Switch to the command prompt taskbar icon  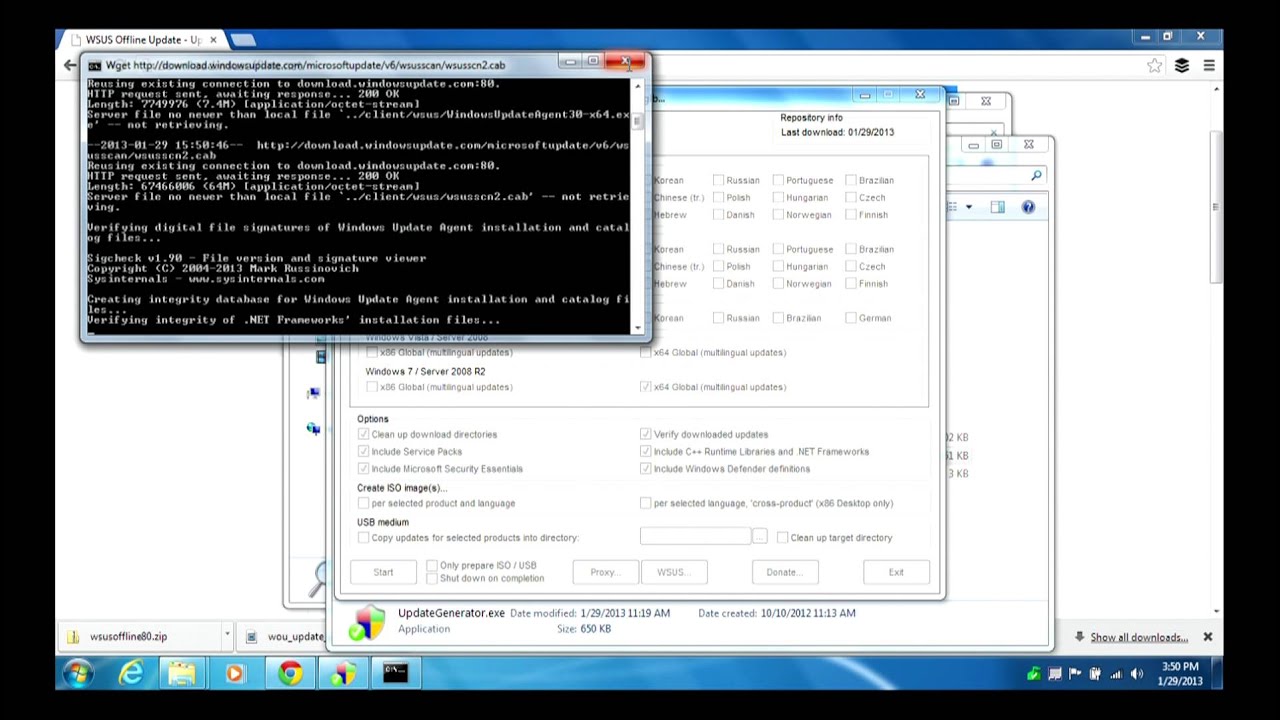[x=396, y=673]
